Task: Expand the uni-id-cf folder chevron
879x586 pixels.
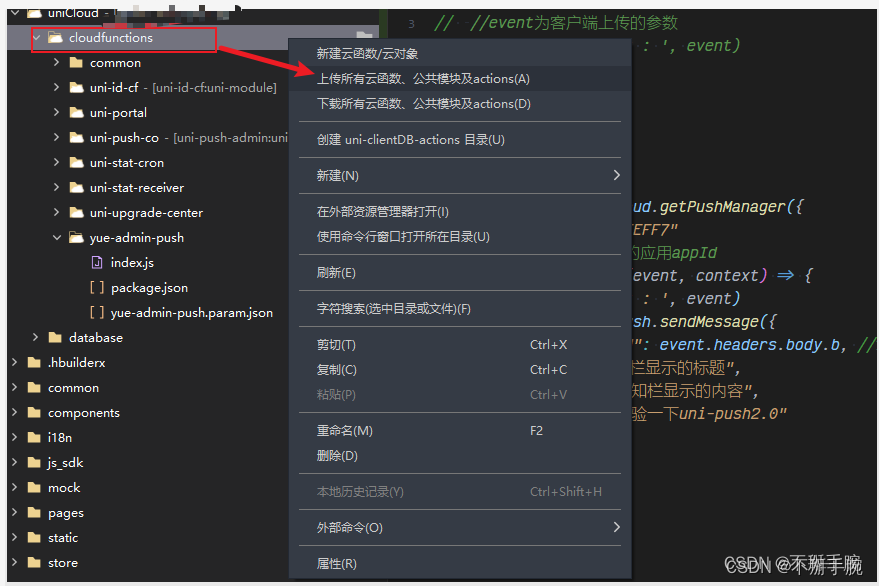Action: (x=56, y=87)
